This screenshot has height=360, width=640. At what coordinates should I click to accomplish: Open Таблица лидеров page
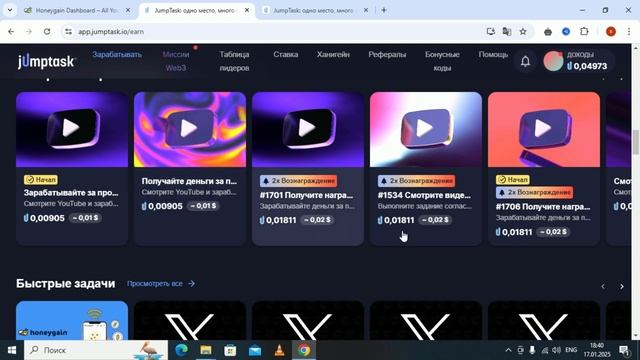(x=234, y=61)
